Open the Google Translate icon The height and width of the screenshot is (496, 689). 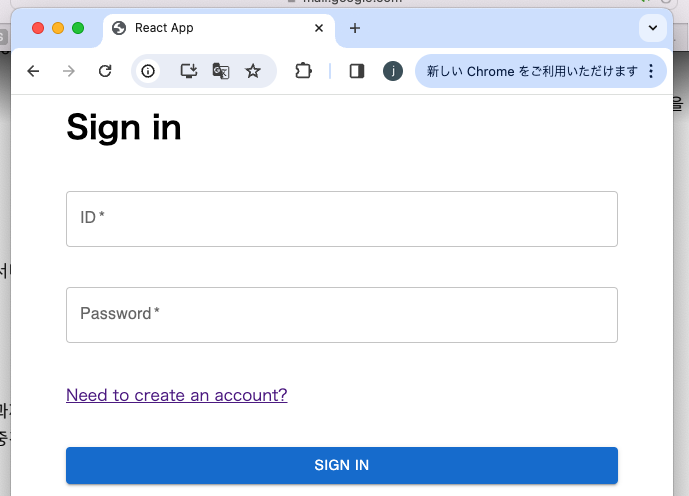click(x=221, y=71)
